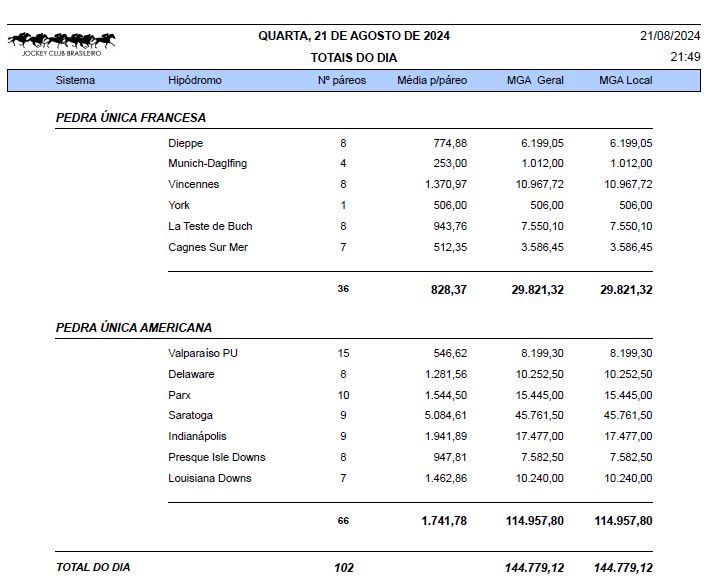
Task: Click the Delaware row name
Action: click(191, 374)
